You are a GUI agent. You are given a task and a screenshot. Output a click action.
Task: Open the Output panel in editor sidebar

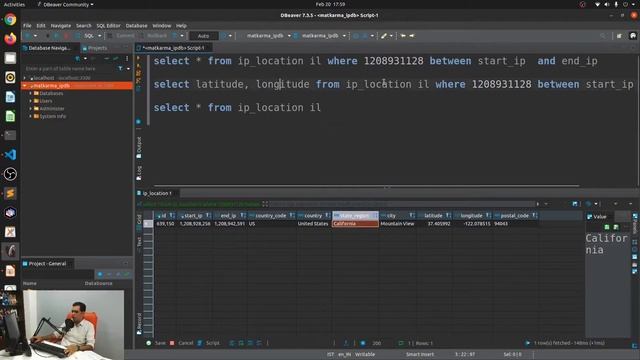tap(139, 147)
